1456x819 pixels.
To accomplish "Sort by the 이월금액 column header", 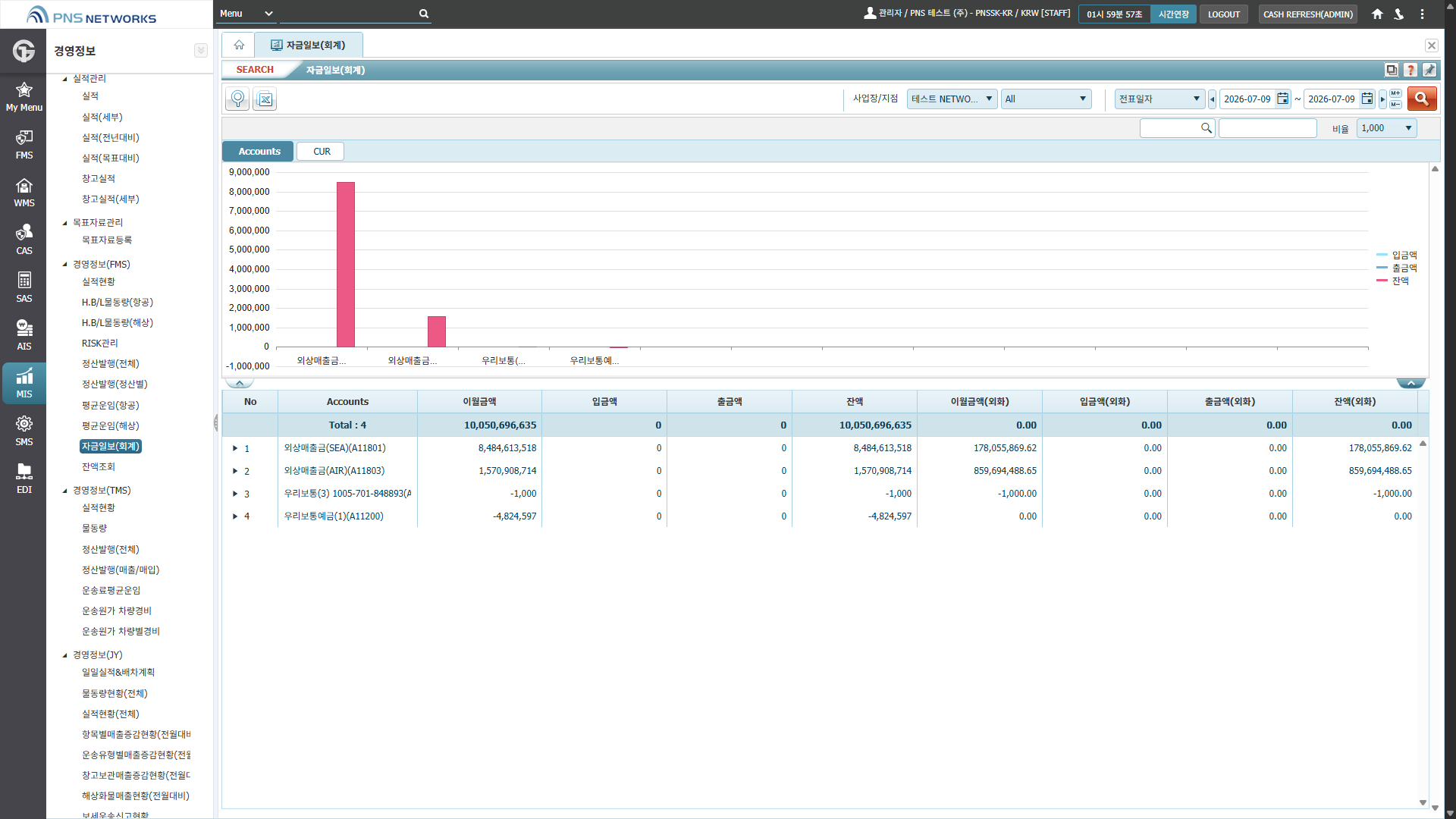I will (x=479, y=402).
